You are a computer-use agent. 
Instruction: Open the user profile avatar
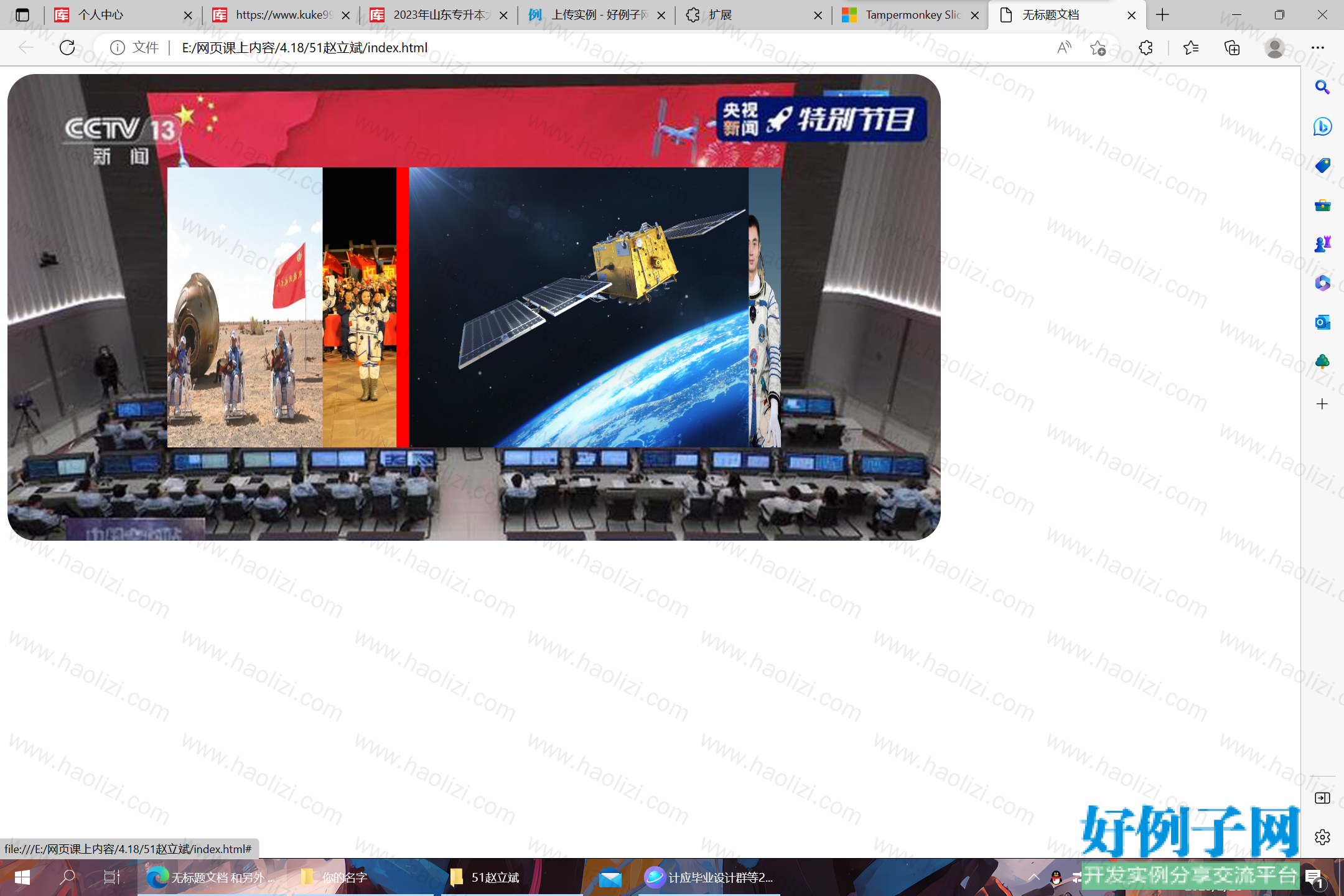coord(1274,47)
